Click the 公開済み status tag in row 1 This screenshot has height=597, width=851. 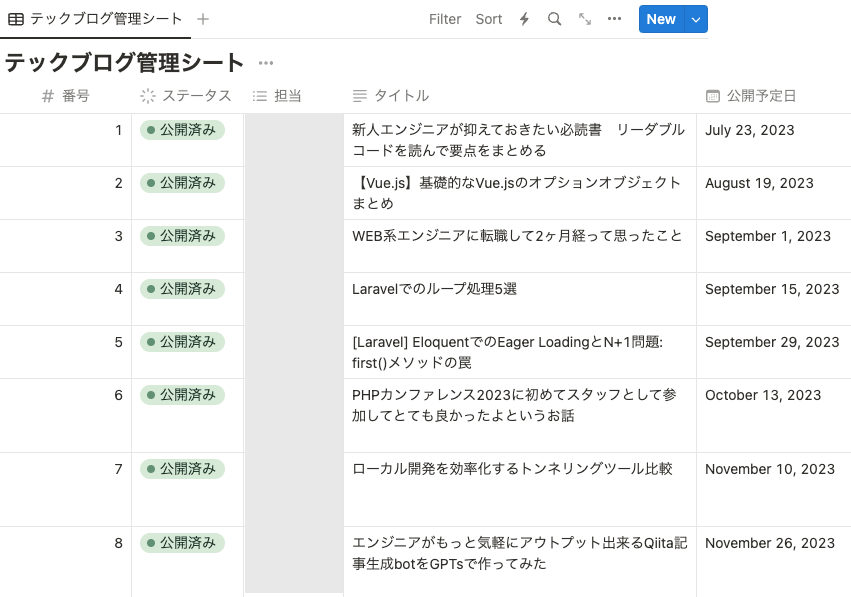(183, 130)
